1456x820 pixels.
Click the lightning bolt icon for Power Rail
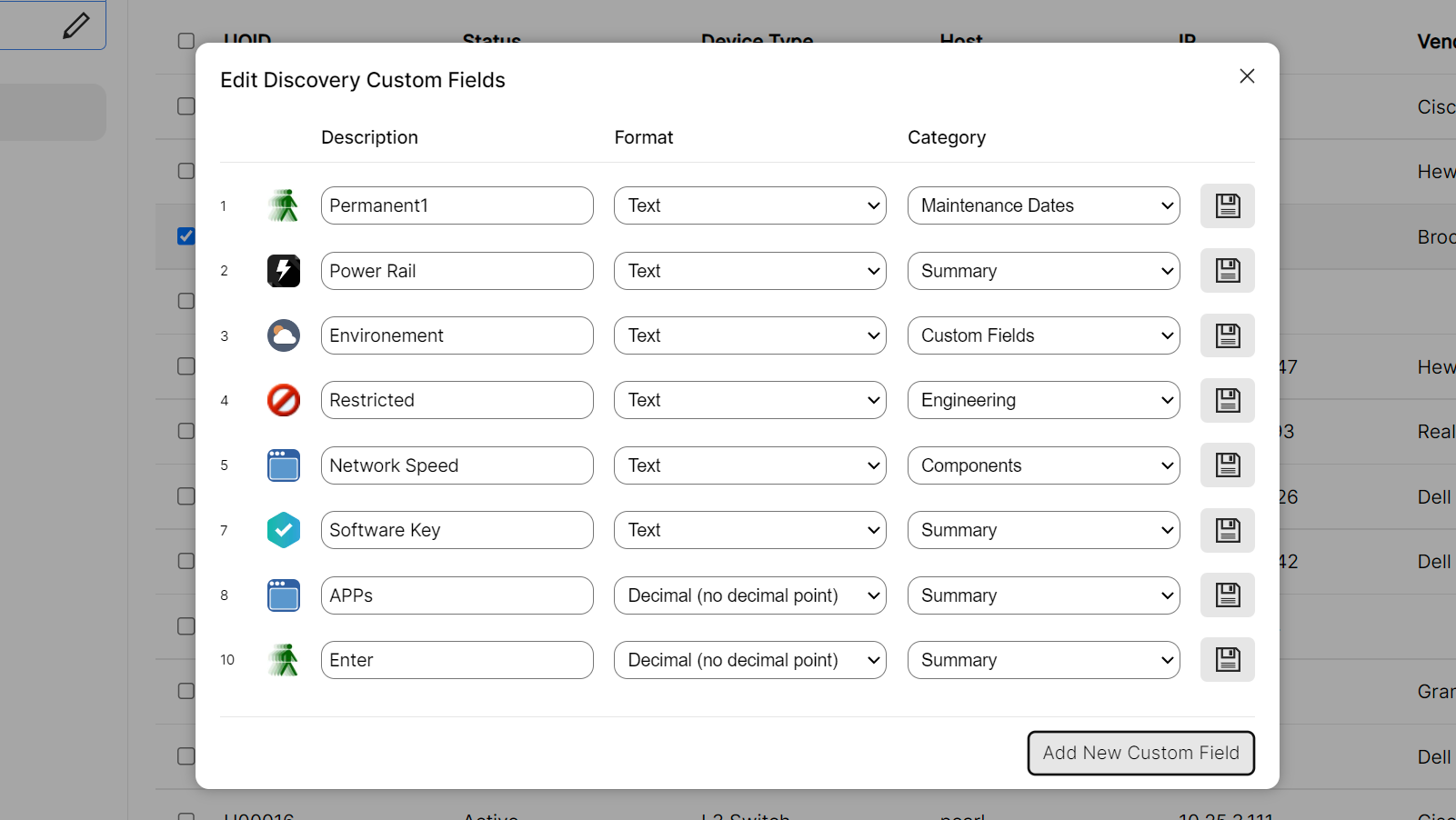click(x=284, y=271)
